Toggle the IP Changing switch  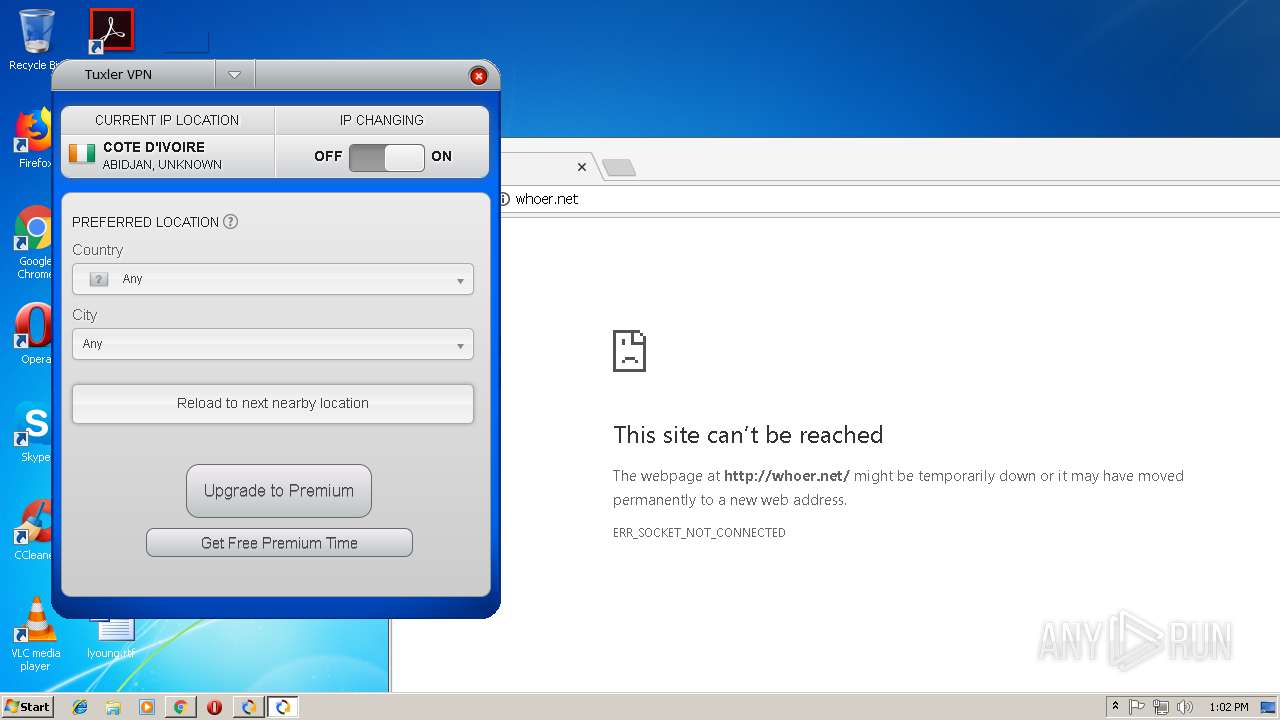[387, 157]
